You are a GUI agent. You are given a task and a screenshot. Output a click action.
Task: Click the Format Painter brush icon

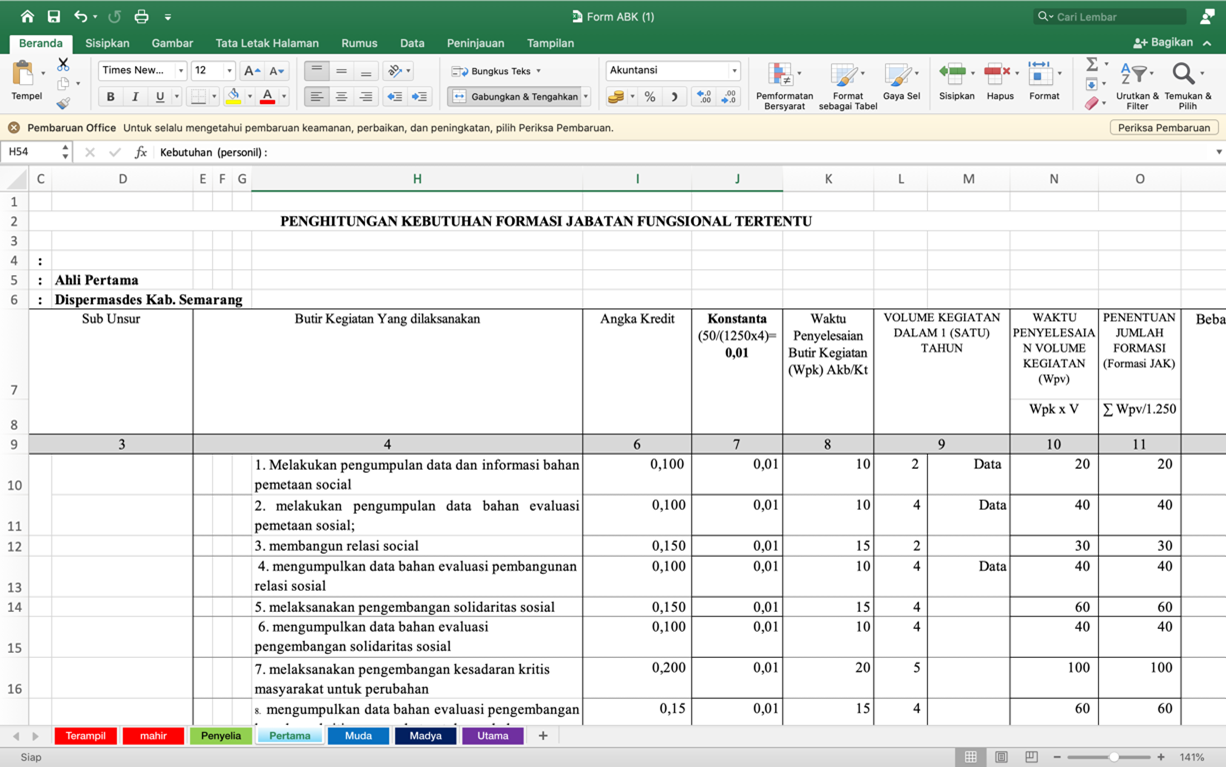(63, 103)
